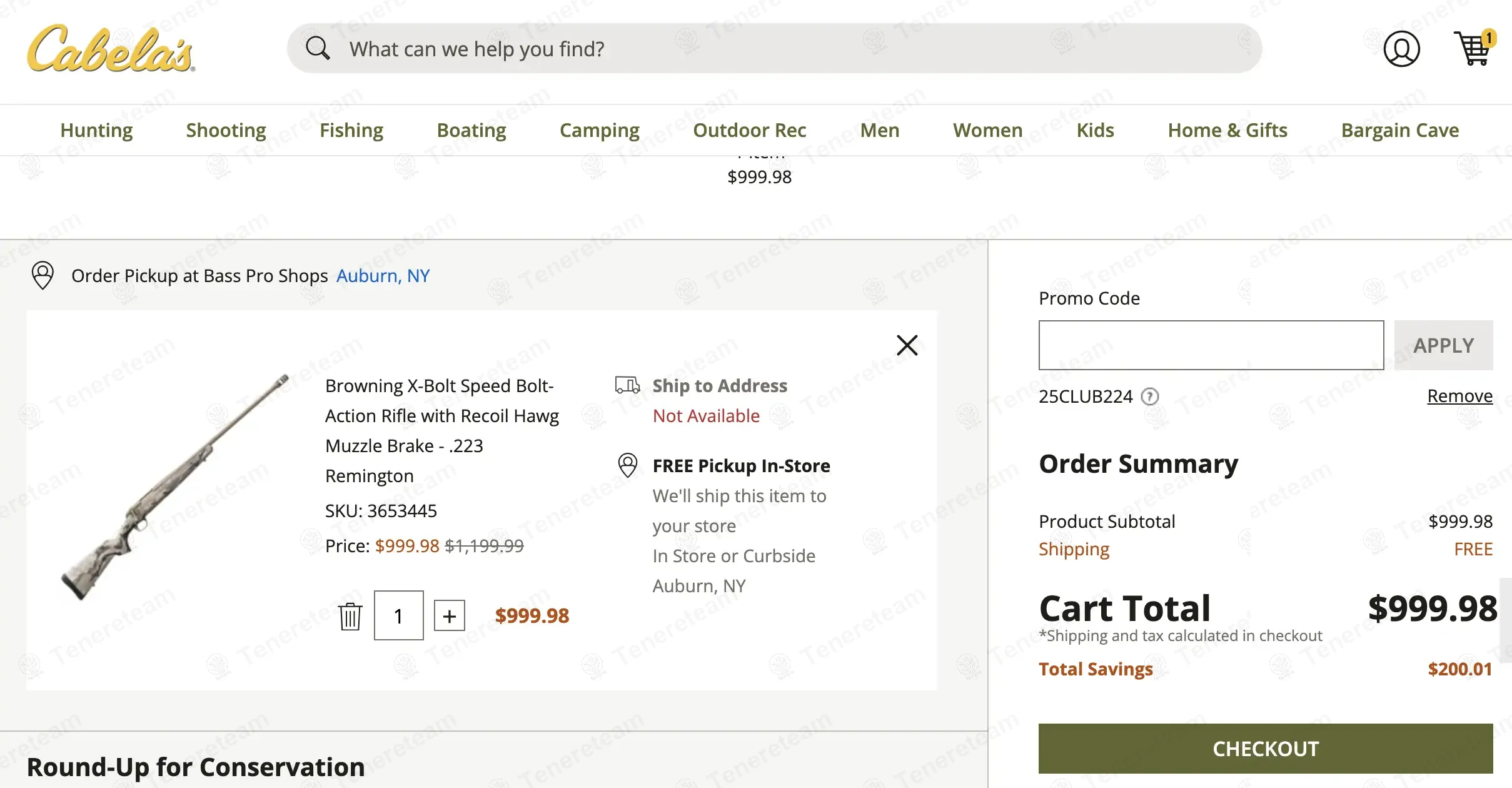The height and width of the screenshot is (788, 1512).
Task: Click the search magnifier icon
Action: [x=318, y=48]
